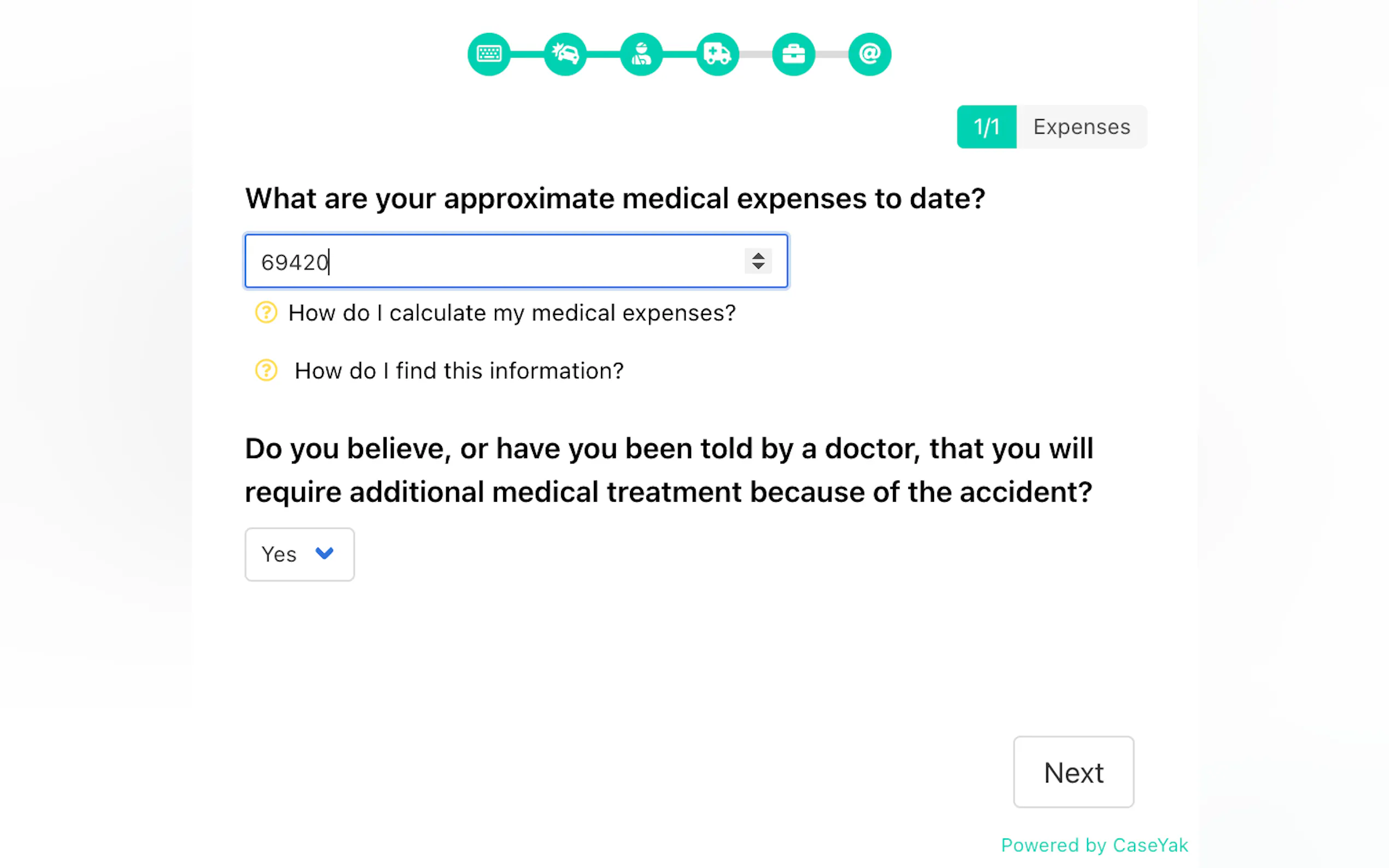This screenshot has width=1389, height=868.
Task: Select the Expenses section label
Action: [x=1081, y=127]
